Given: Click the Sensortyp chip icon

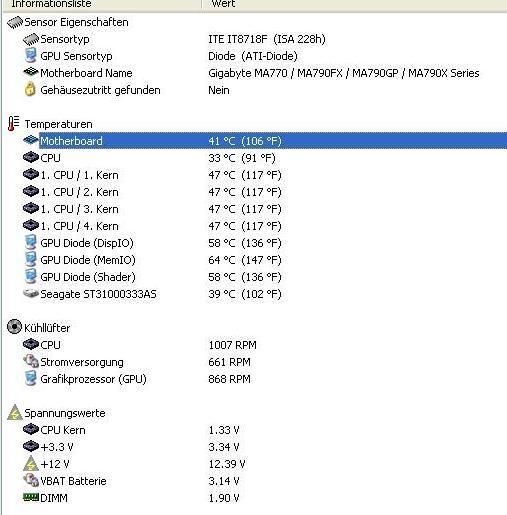Looking at the screenshot, I should pyautogui.click(x=31, y=39).
